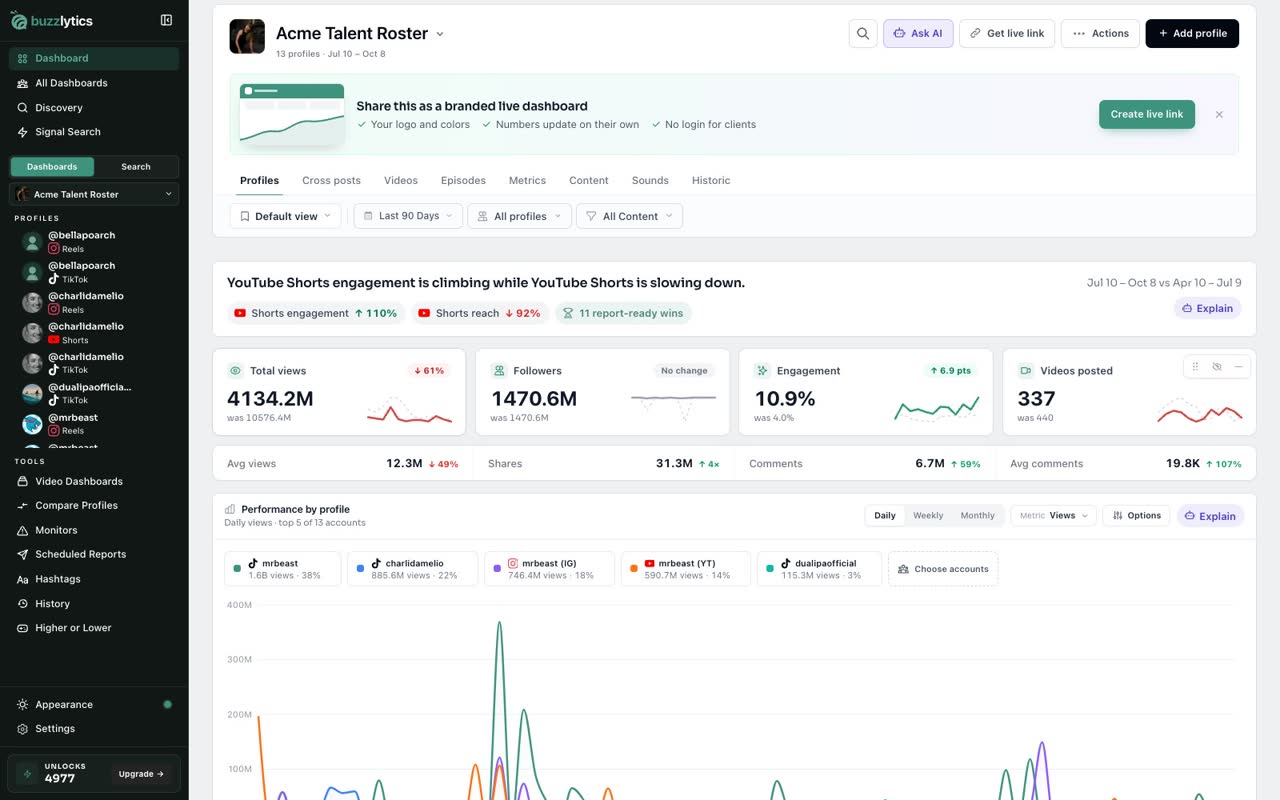
Task: Click the Add profile button
Action: [1192, 33]
